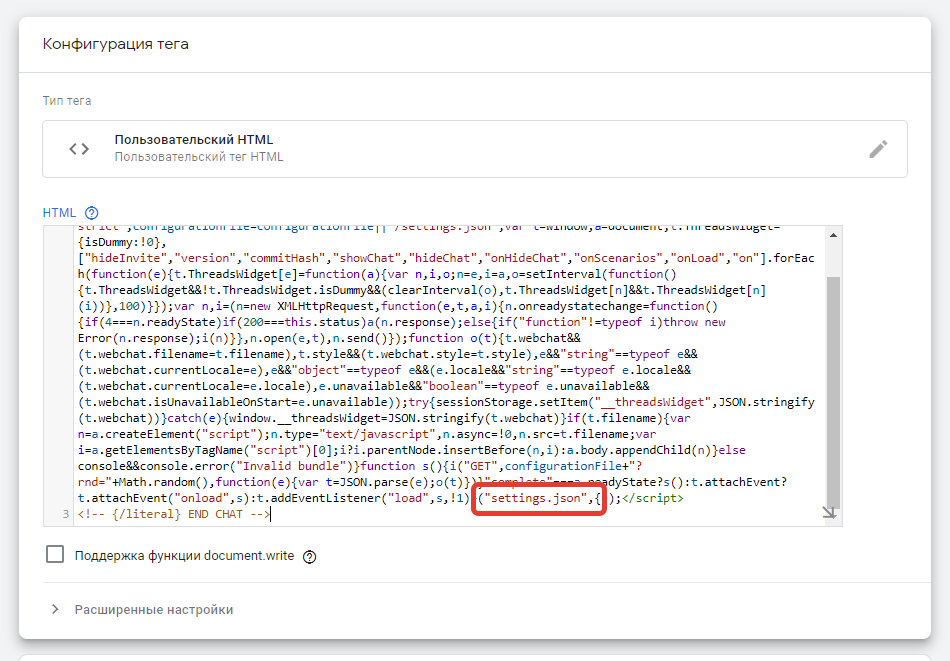Click the XMLHttpRequest word in code
This screenshot has width=950, height=661.
pos(326,306)
